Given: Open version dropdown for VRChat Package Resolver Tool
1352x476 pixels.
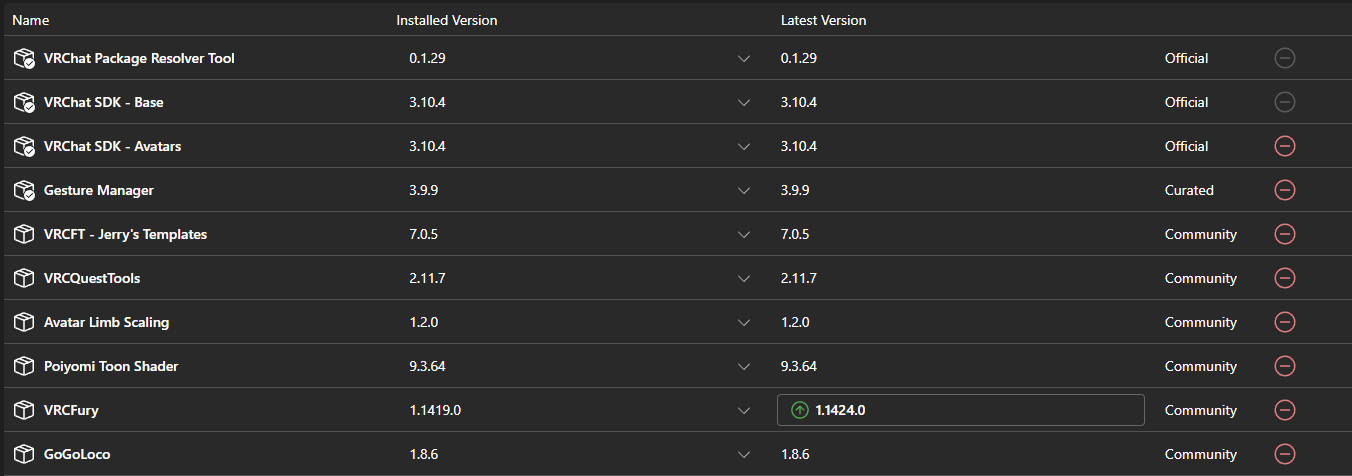Looking at the screenshot, I should click(744, 59).
